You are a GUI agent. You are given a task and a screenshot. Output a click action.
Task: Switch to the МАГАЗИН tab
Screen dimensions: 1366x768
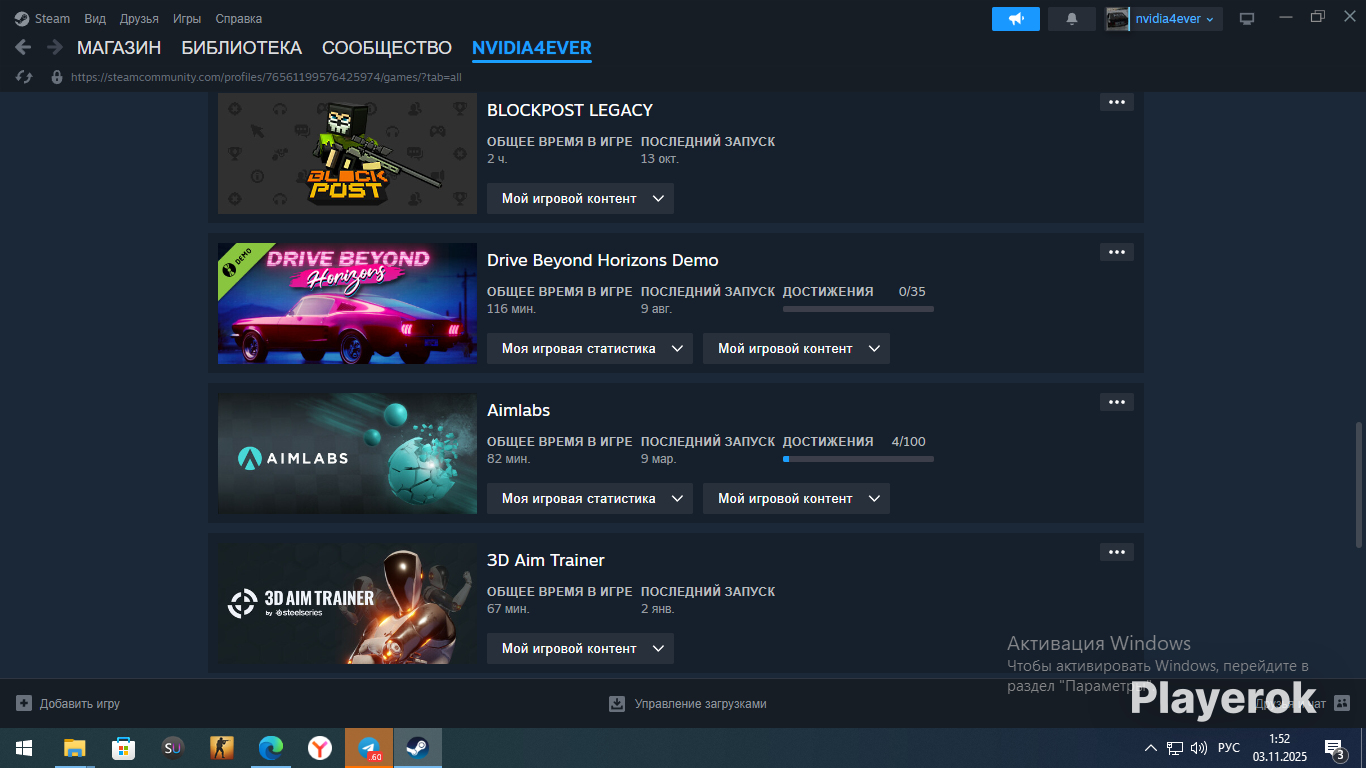point(119,48)
